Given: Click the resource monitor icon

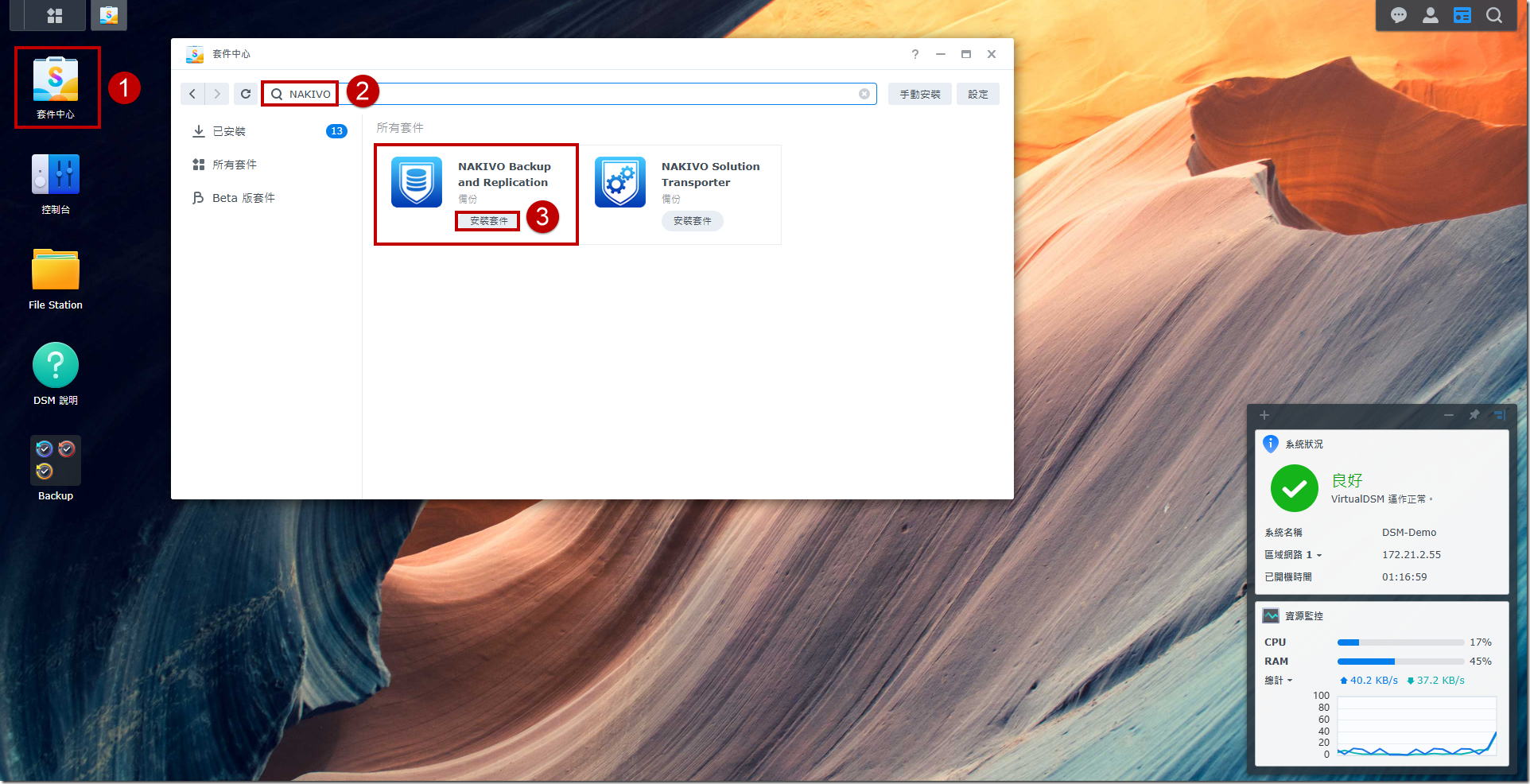Looking at the screenshot, I should [1271, 615].
